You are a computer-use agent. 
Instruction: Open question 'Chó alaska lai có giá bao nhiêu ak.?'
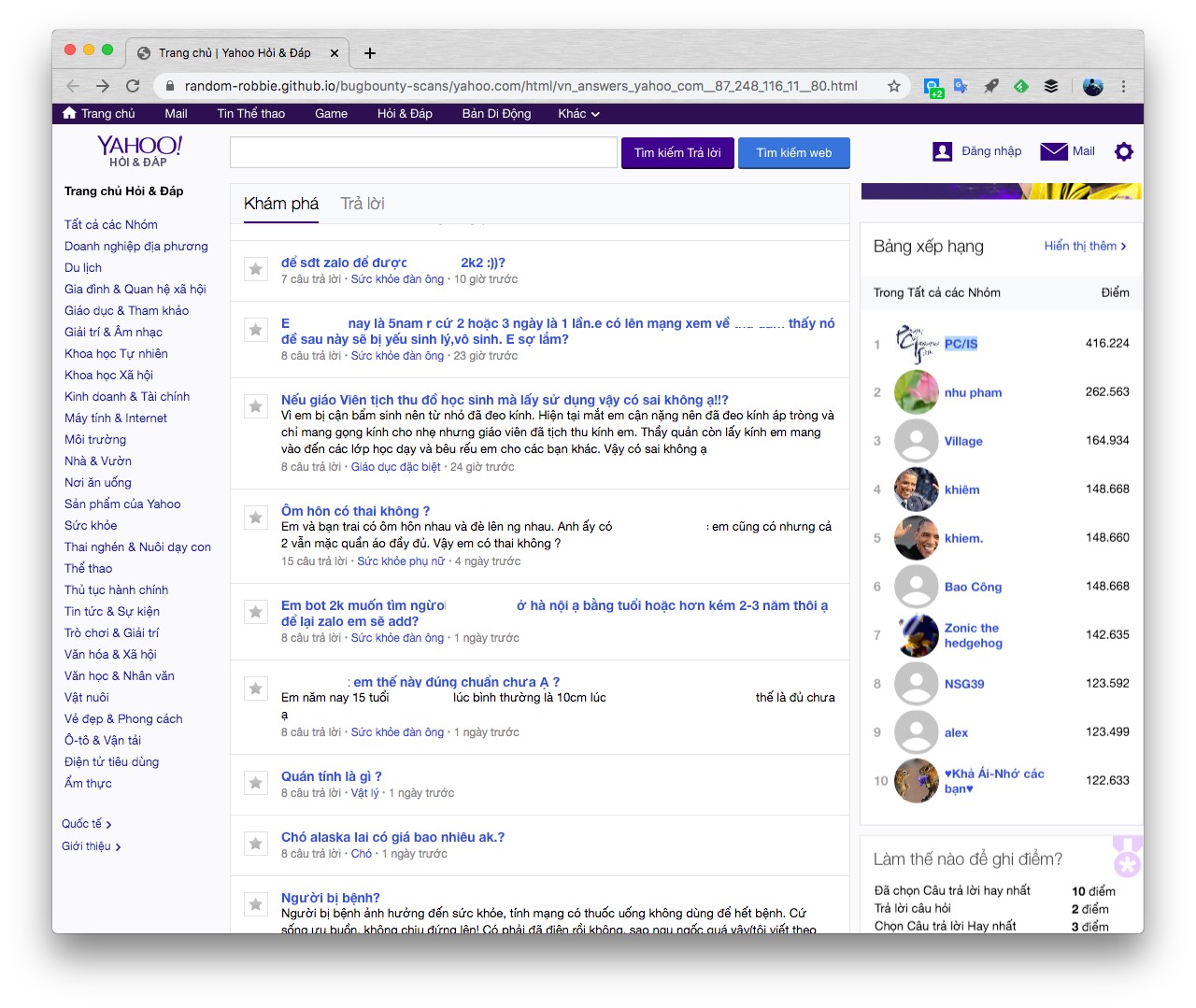click(392, 837)
